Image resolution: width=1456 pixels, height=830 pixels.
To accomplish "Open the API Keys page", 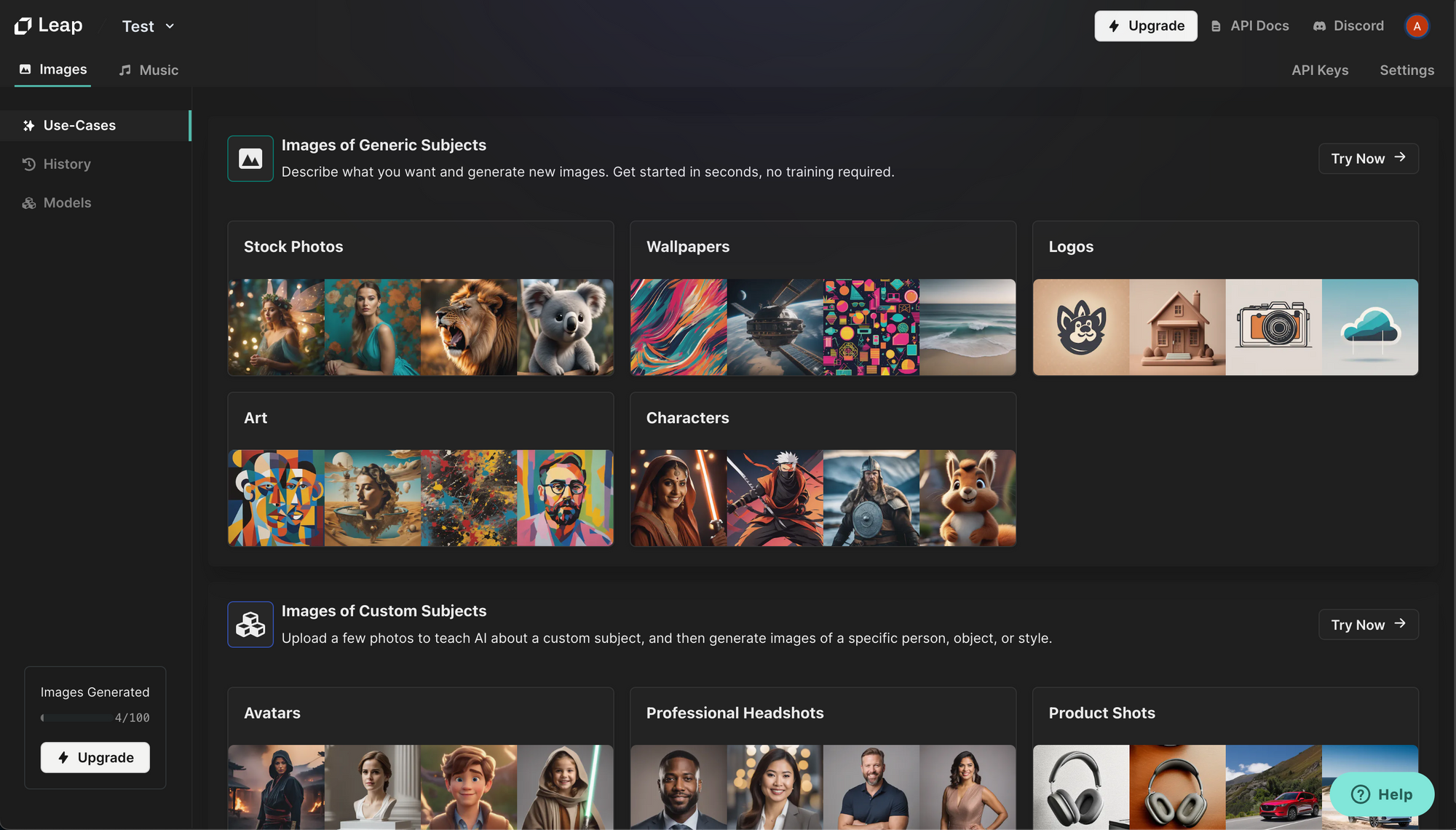I will [1320, 70].
